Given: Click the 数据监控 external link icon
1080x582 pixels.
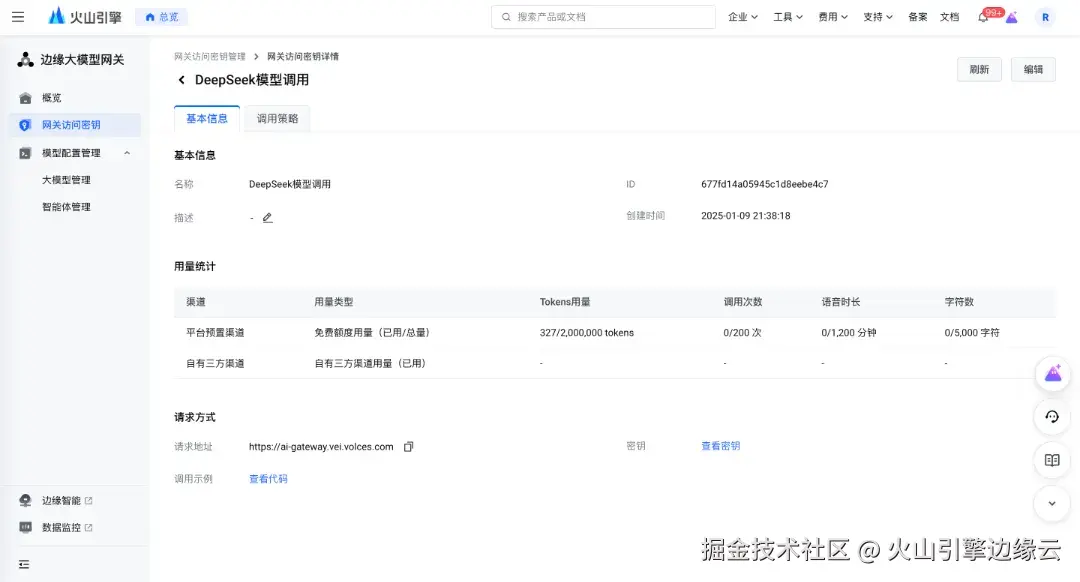Looking at the screenshot, I should click(x=88, y=528).
